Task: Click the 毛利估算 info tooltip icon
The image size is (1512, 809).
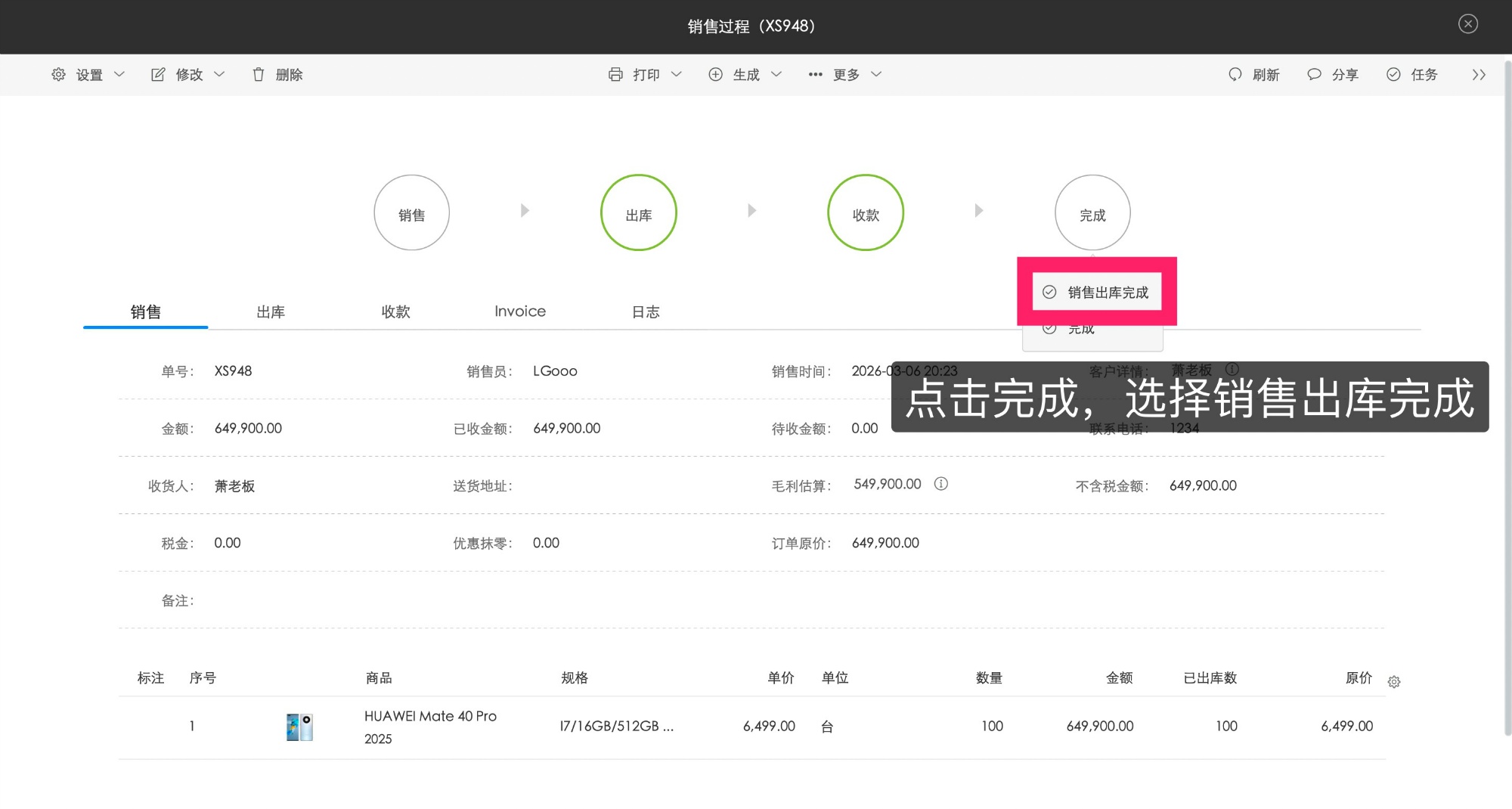Action: [x=942, y=484]
